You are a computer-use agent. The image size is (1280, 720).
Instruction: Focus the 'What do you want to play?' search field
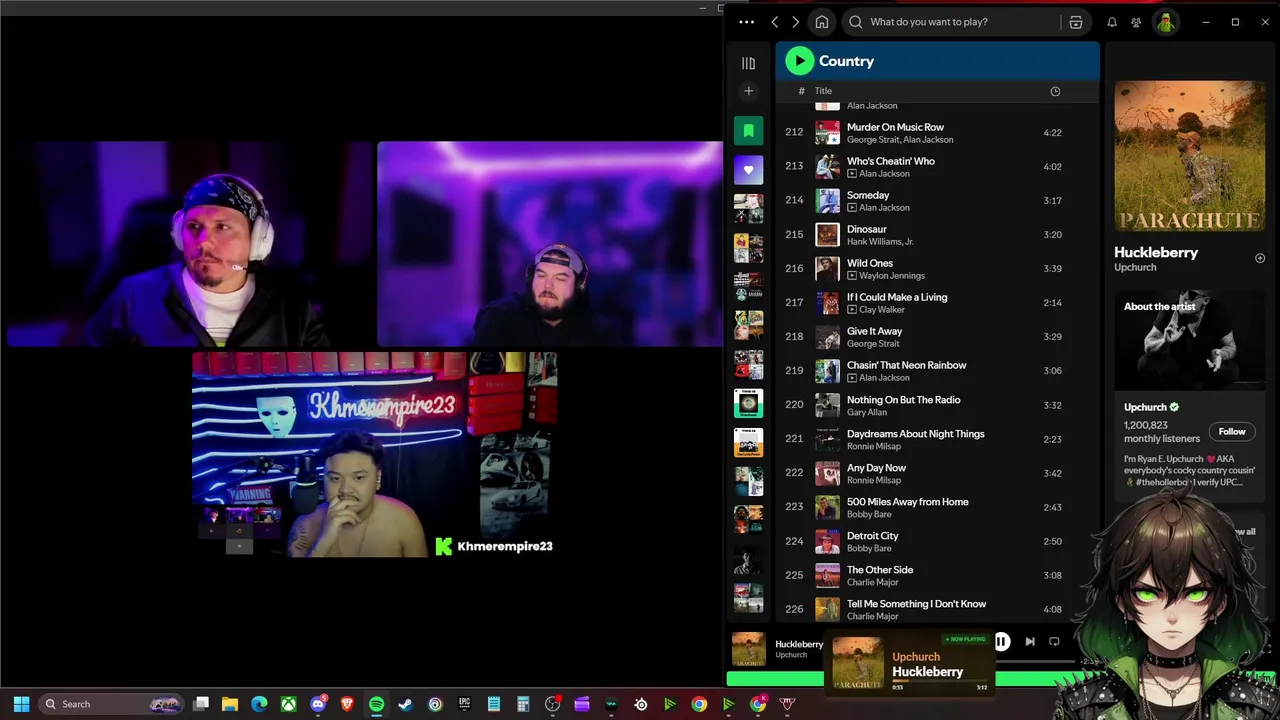pos(964,22)
